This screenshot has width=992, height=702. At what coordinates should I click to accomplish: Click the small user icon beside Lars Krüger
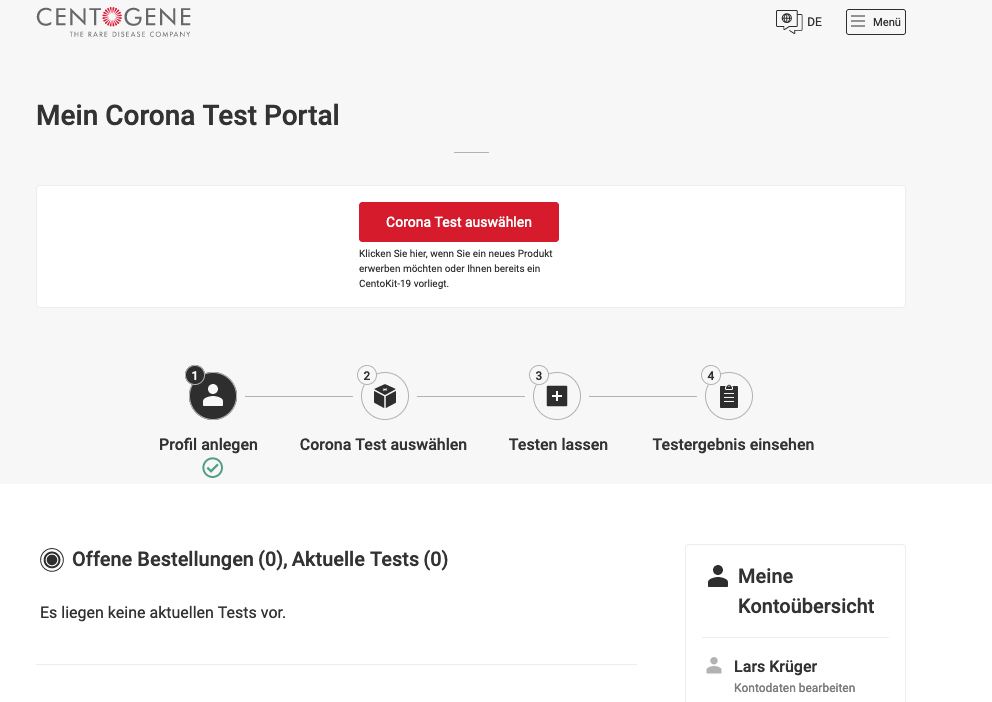[x=714, y=666]
